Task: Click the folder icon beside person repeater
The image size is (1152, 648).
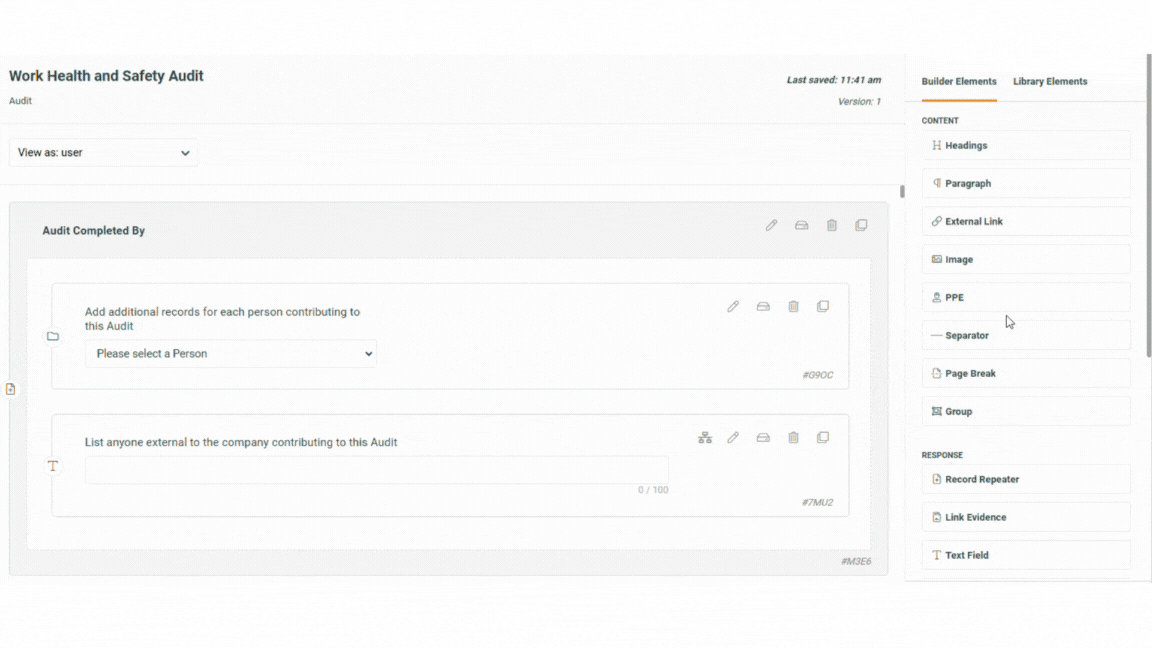Action: coord(53,337)
